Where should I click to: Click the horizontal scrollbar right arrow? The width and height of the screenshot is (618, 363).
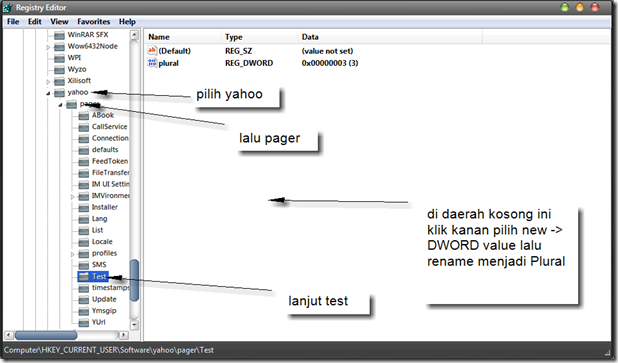(124, 335)
